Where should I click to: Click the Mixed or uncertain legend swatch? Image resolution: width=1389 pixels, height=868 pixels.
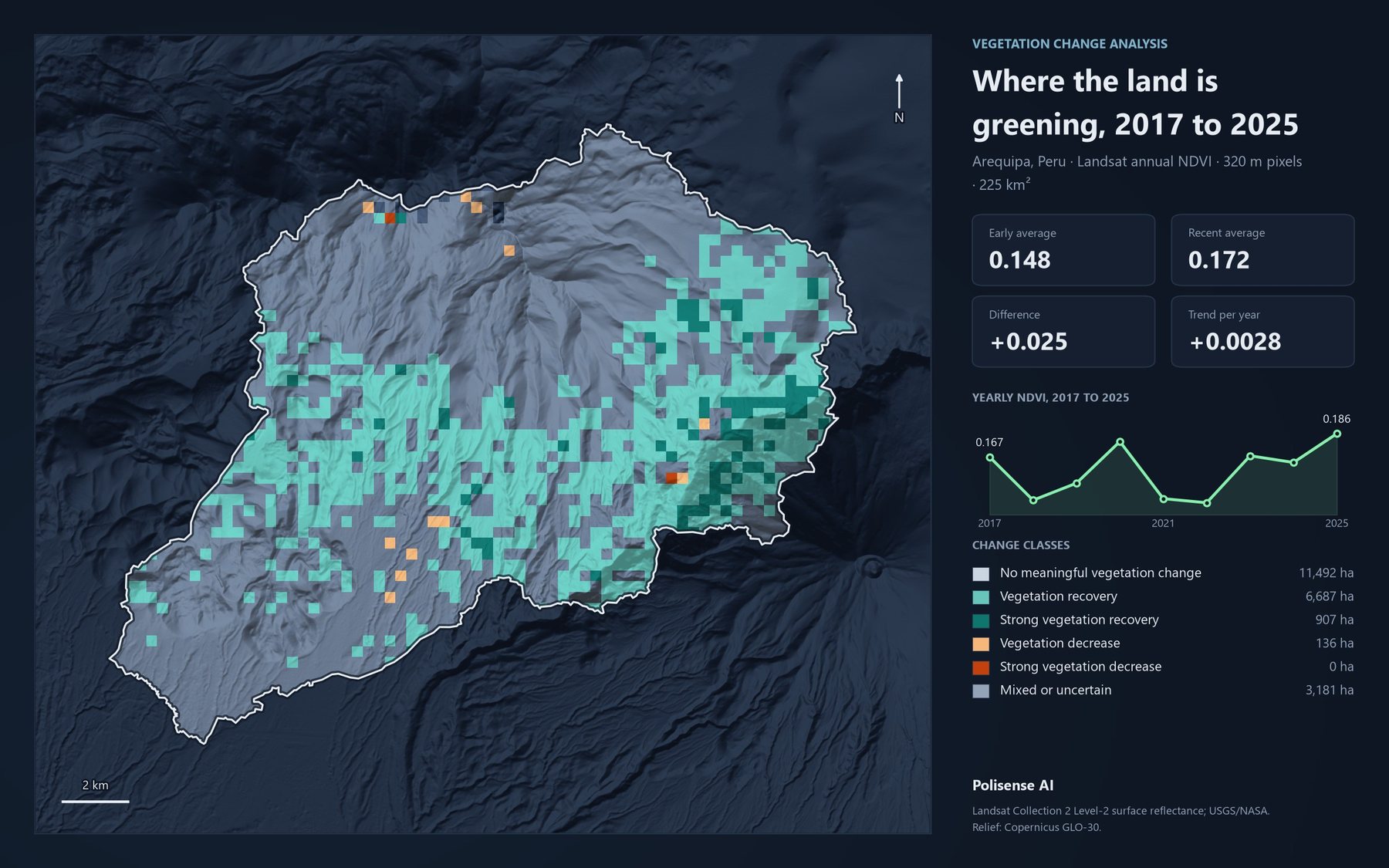point(981,691)
